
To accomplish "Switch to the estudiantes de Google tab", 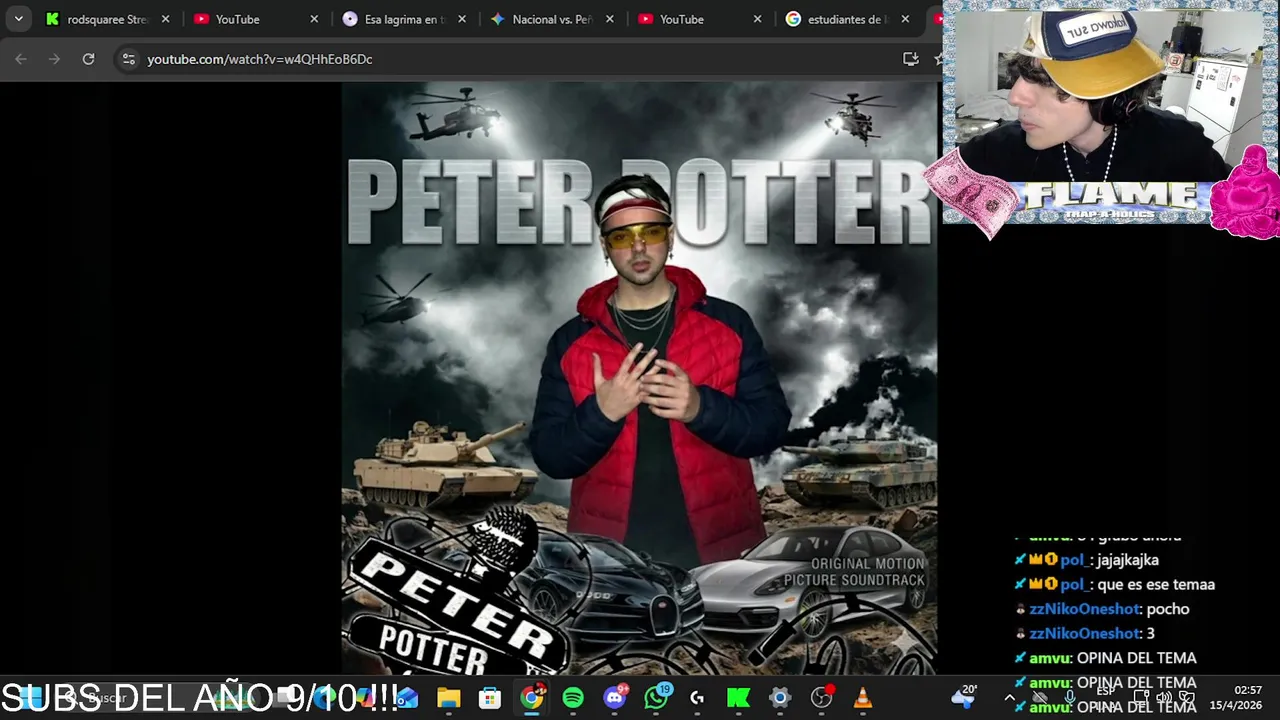I will click(x=847, y=19).
